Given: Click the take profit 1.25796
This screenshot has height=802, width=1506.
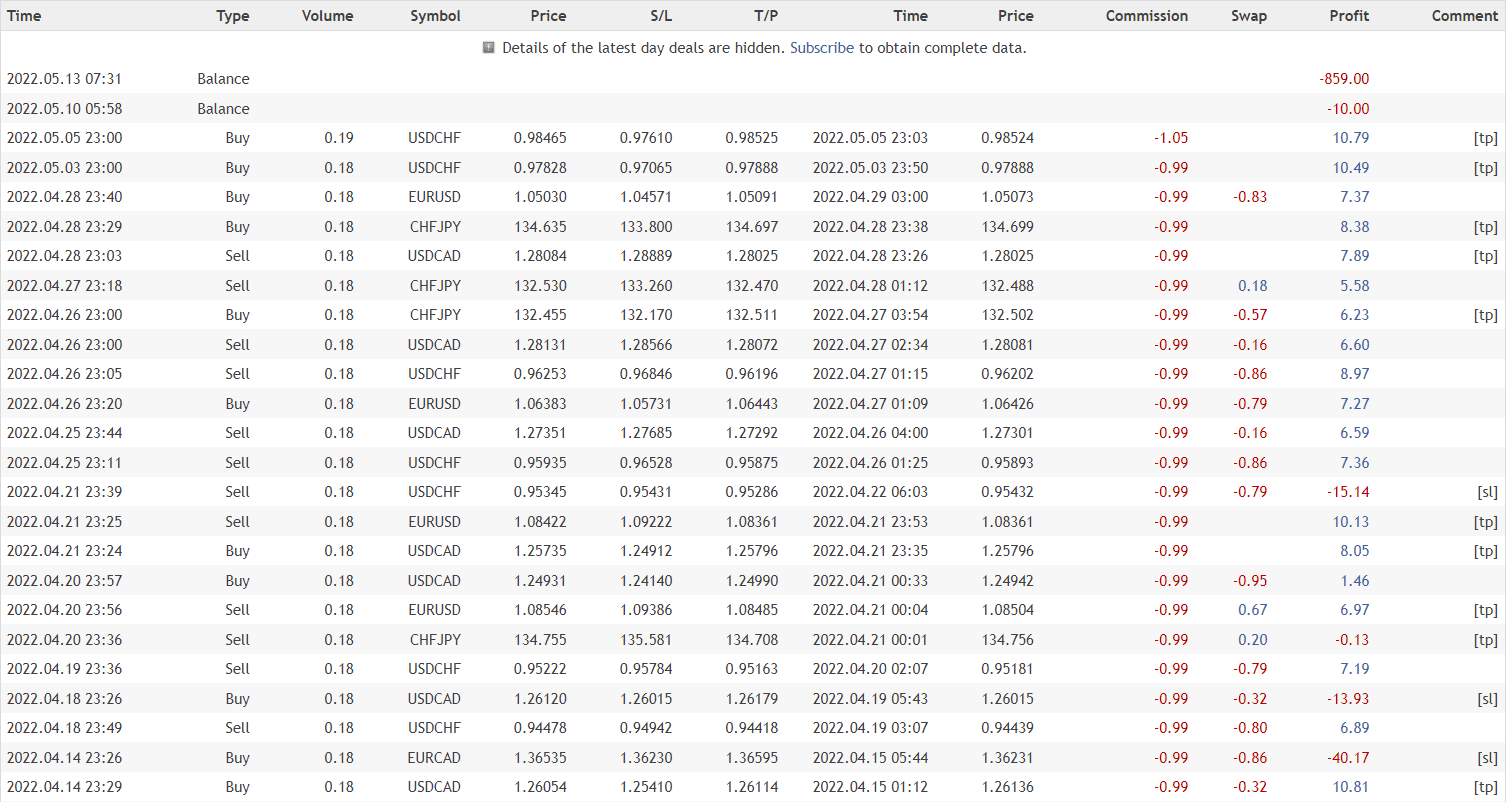Looking at the screenshot, I should 752,551.
